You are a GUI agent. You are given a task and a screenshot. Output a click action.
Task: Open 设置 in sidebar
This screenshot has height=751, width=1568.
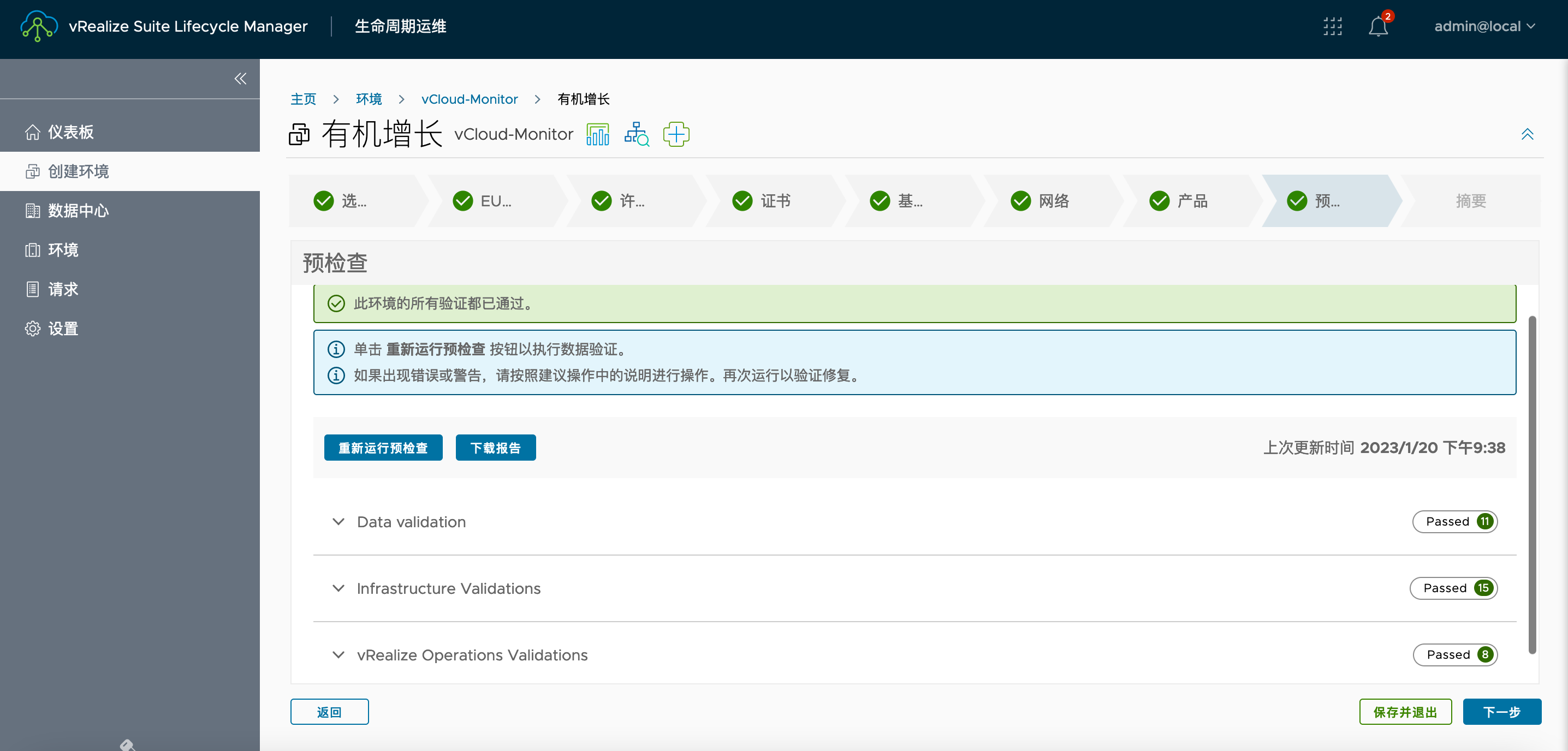coord(129,329)
